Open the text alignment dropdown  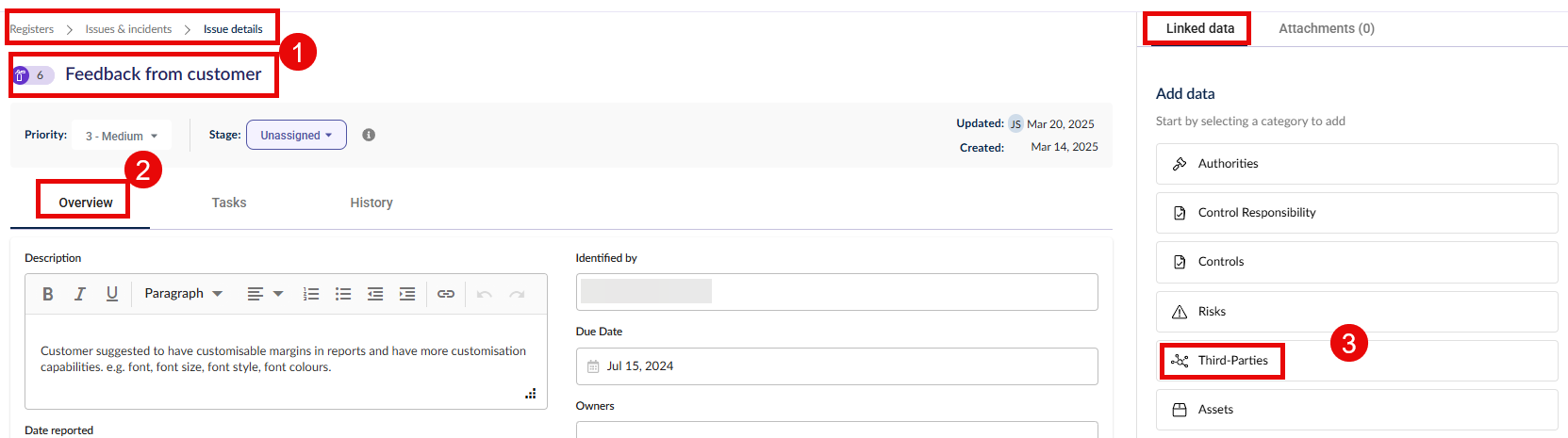(265, 294)
